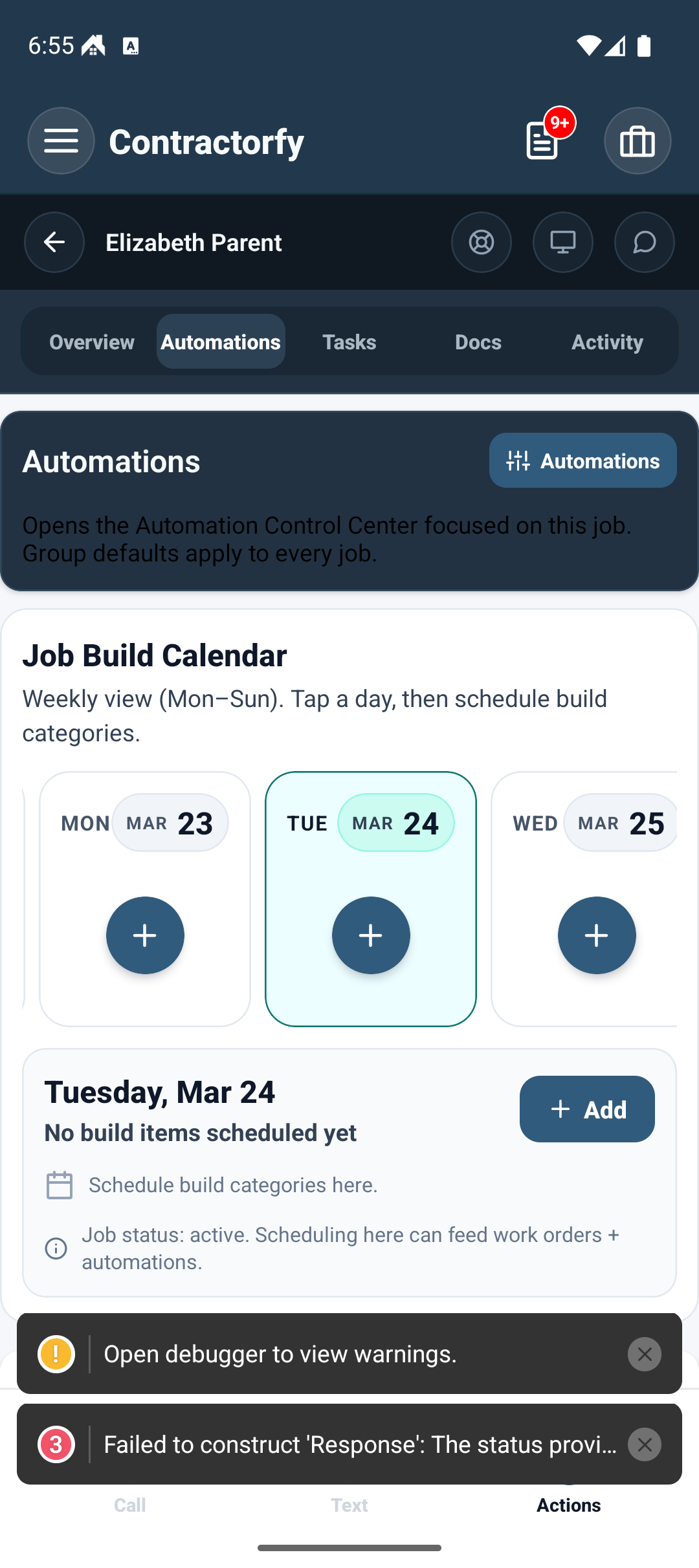The width and height of the screenshot is (699, 1568).
Task: Open the monitor screen icon
Action: [x=562, y=243]
